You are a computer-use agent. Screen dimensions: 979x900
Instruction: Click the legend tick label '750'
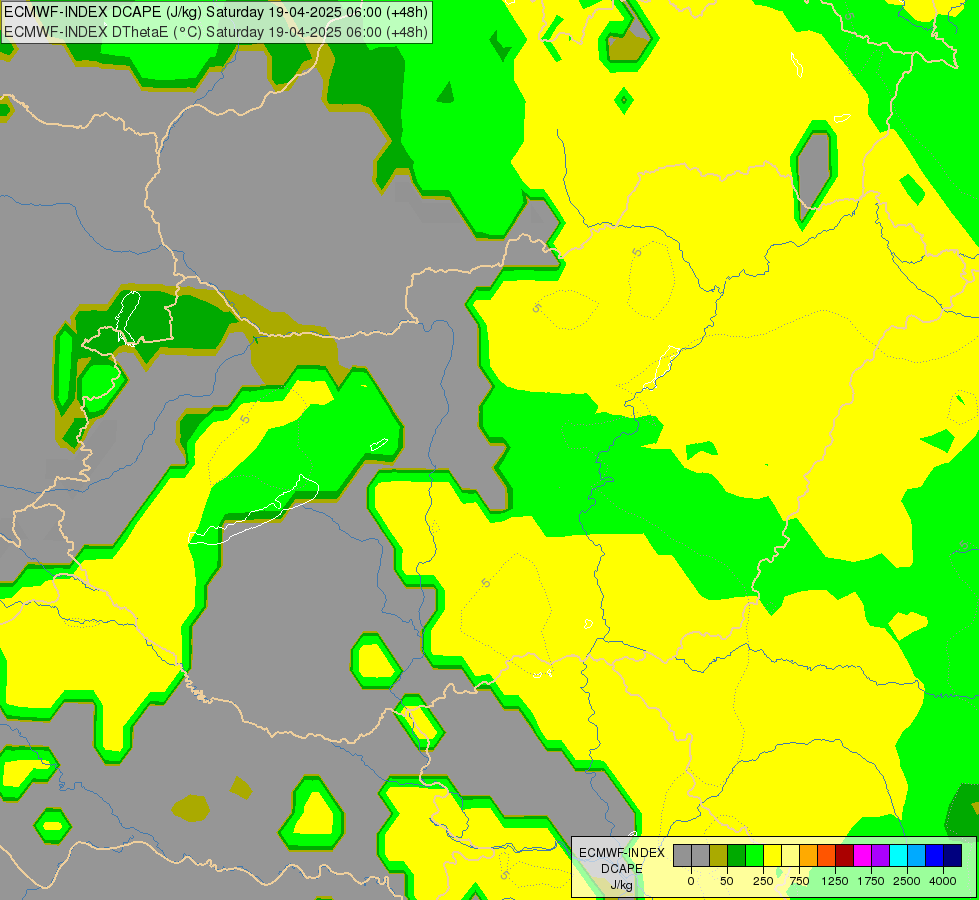click(799, 881)
